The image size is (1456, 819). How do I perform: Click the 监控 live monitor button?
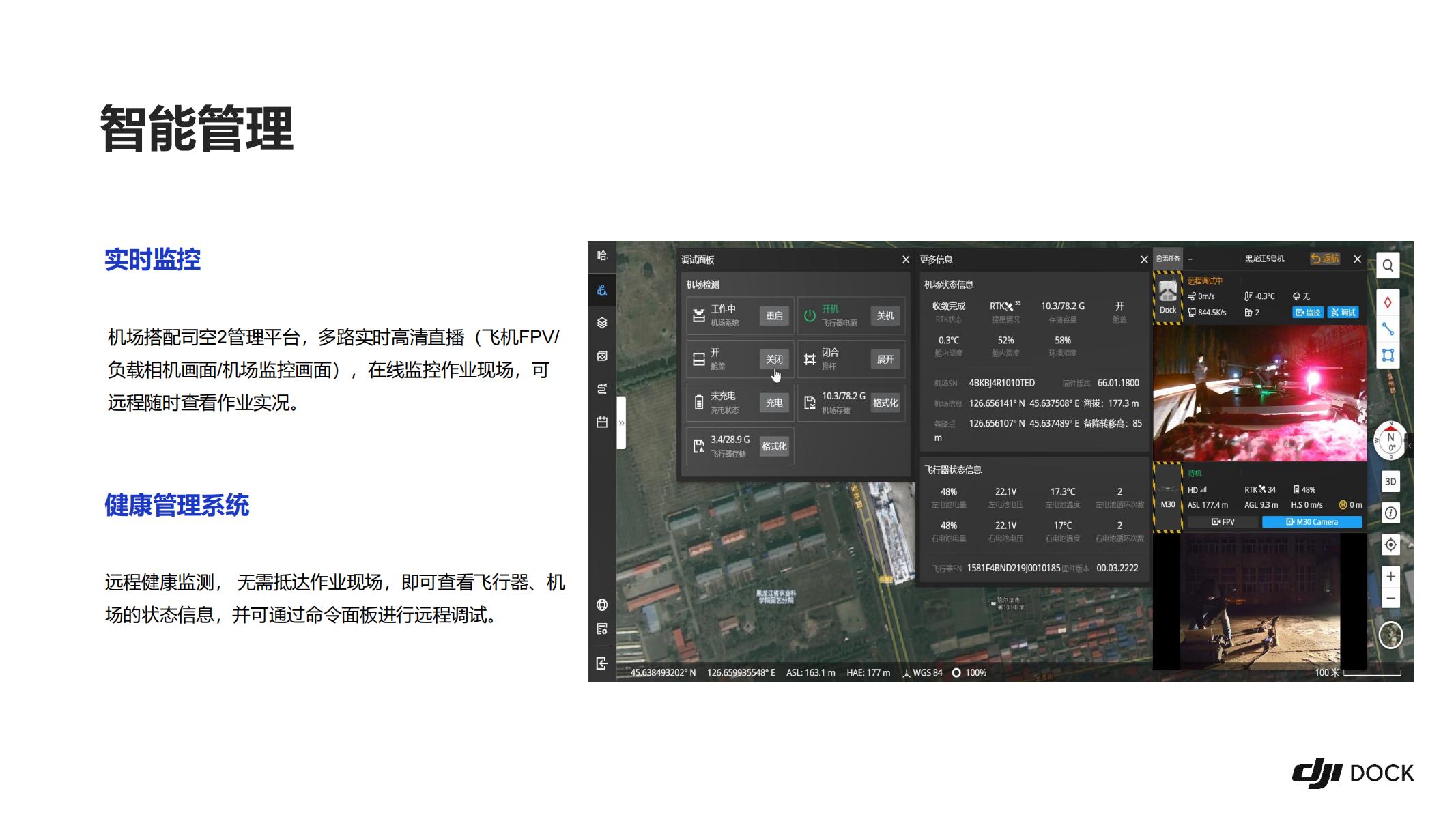pyautogui.click(x=1308, y=313)
